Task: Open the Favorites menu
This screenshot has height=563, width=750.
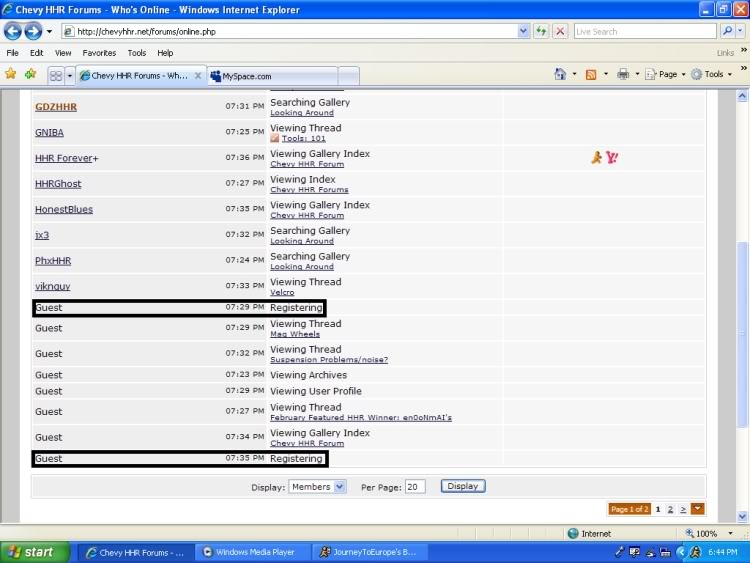Action: 99,53
